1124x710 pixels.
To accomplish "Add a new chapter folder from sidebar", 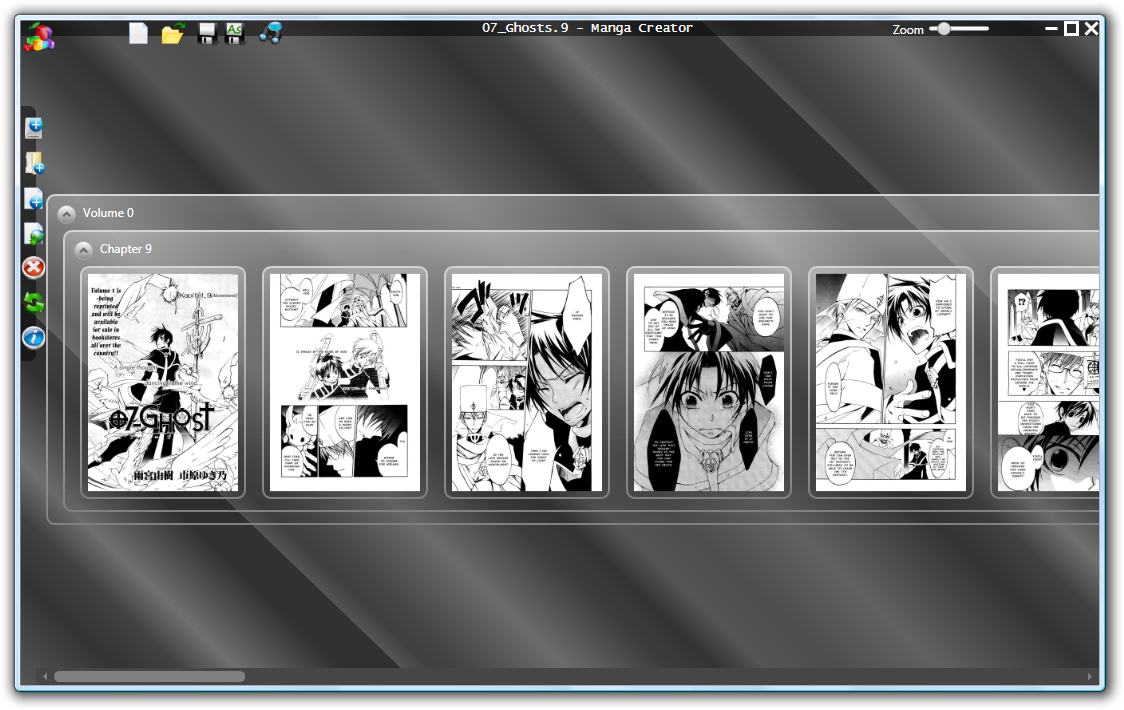I will pos(34,163).
